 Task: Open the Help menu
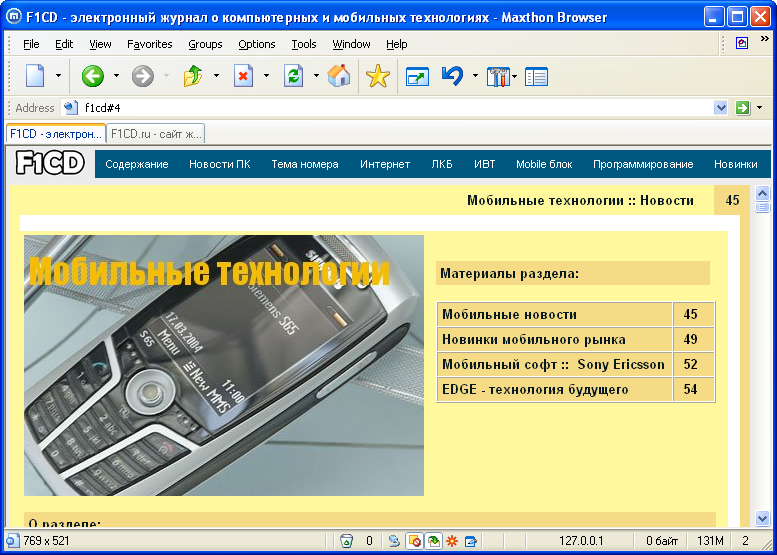[x=396, y=44]
